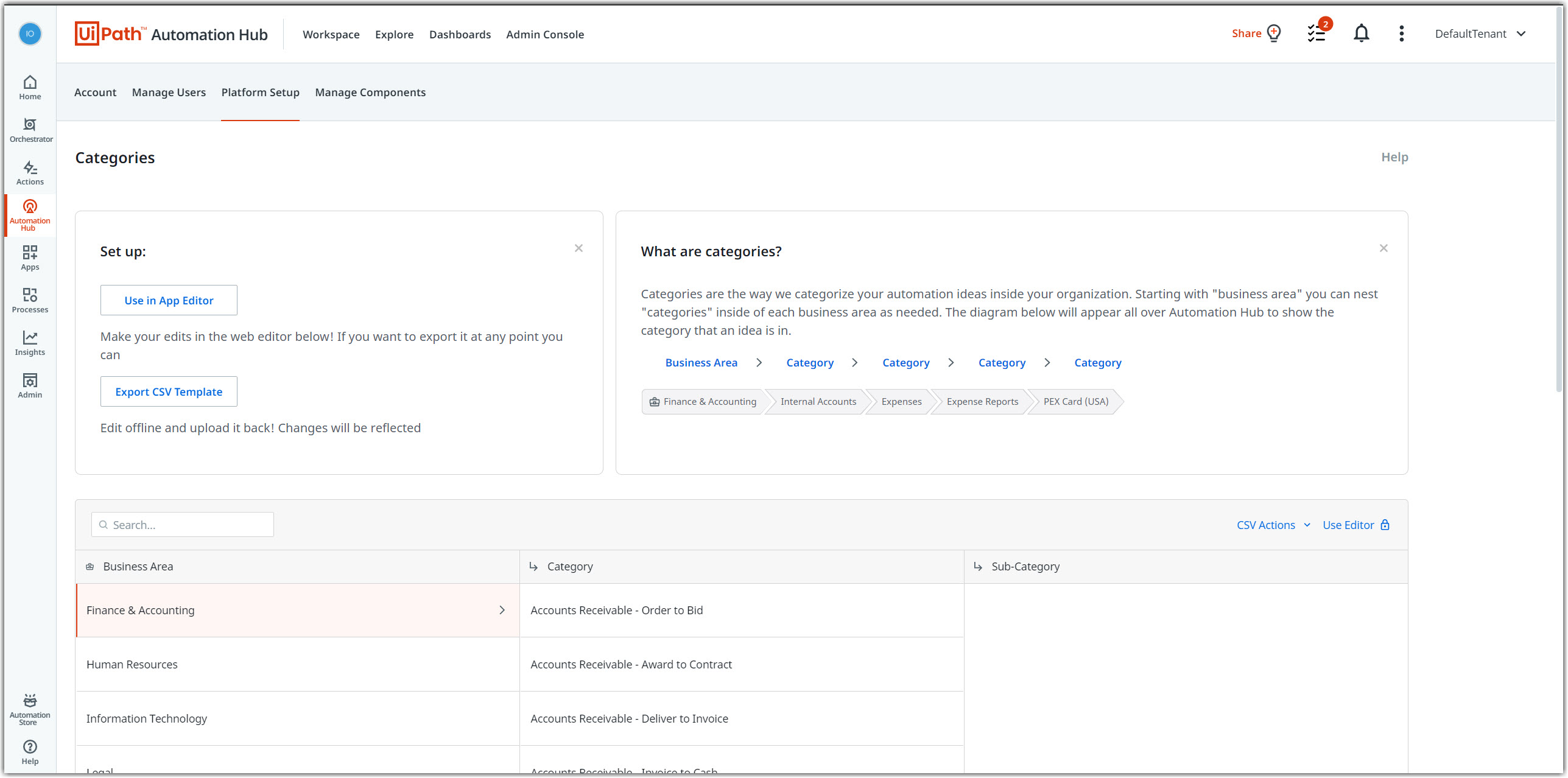Close the Set up panel
The image size is (1568, 778).
tap(578, 248)
